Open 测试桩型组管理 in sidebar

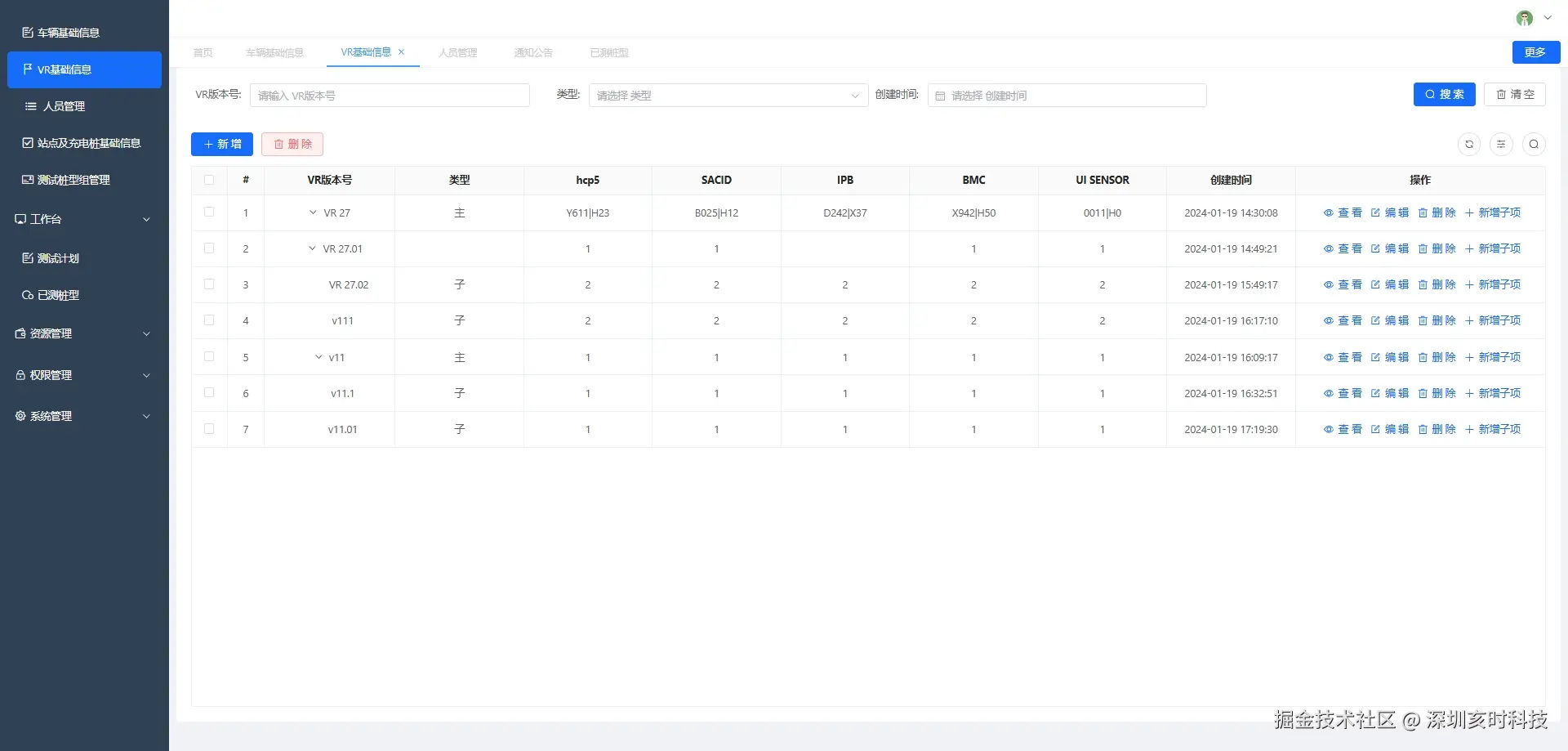84,180
